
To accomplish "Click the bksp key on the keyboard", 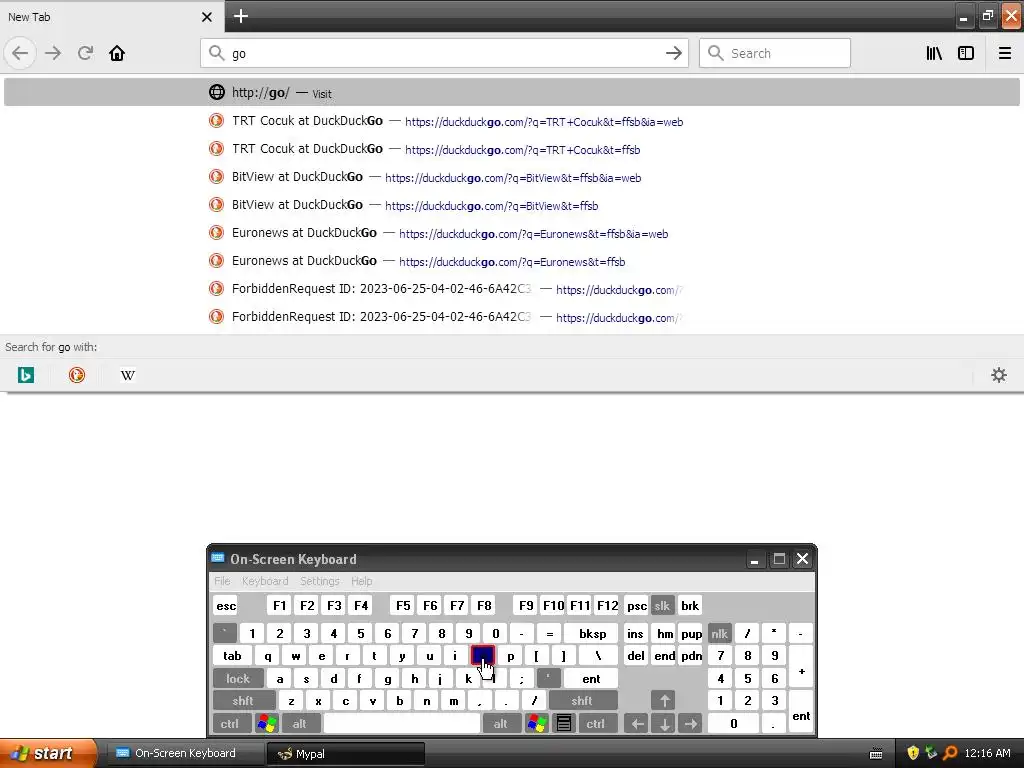I will pos(592,633).
